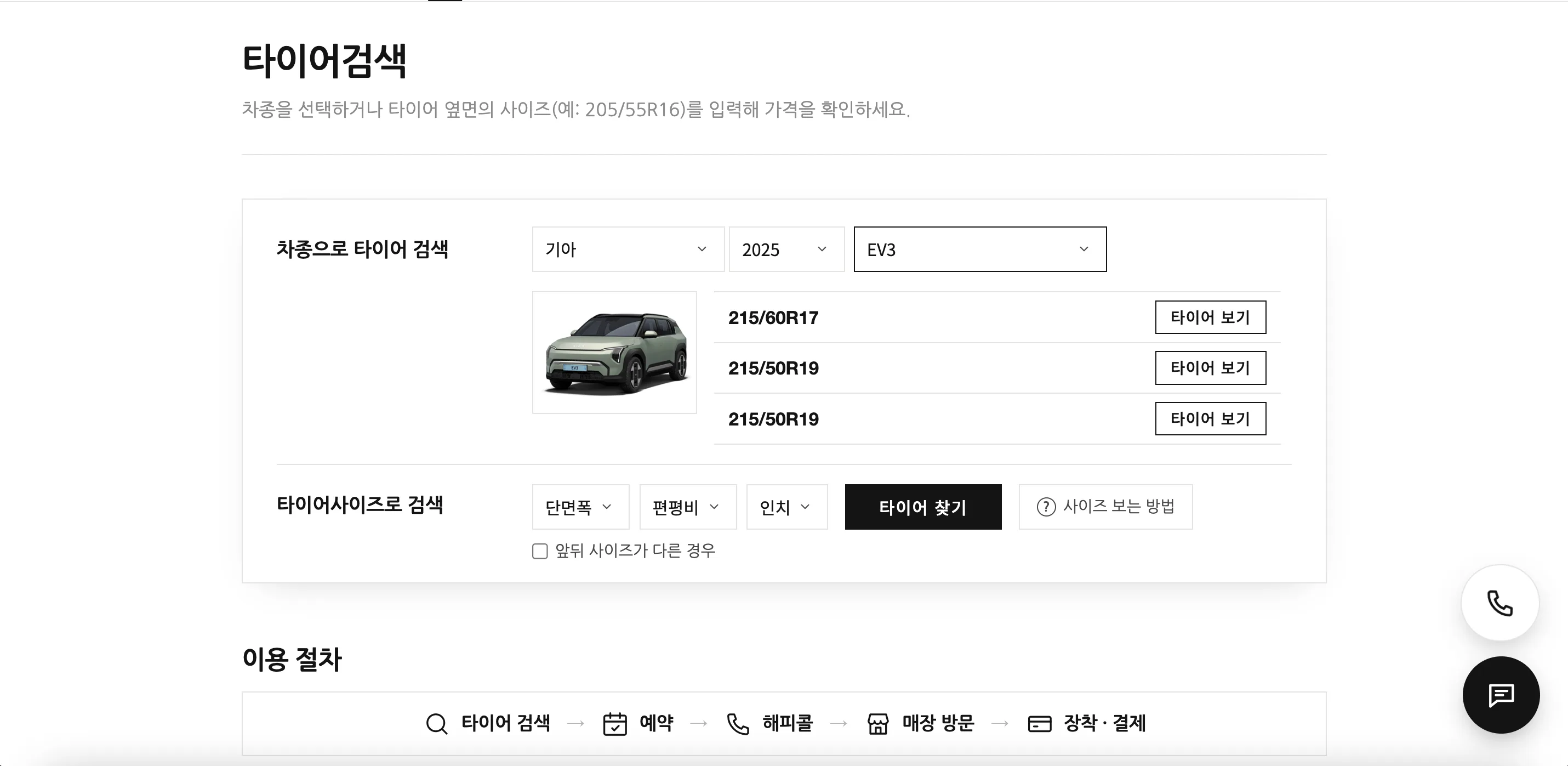Viewport: 1568px width, 766px height.
Task: Click the 타이어검색 page heading
Action: 324,60
